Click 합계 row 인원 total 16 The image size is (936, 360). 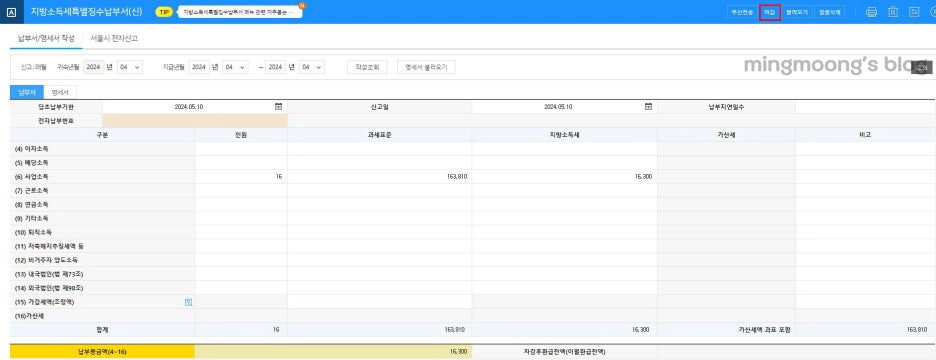241,330
